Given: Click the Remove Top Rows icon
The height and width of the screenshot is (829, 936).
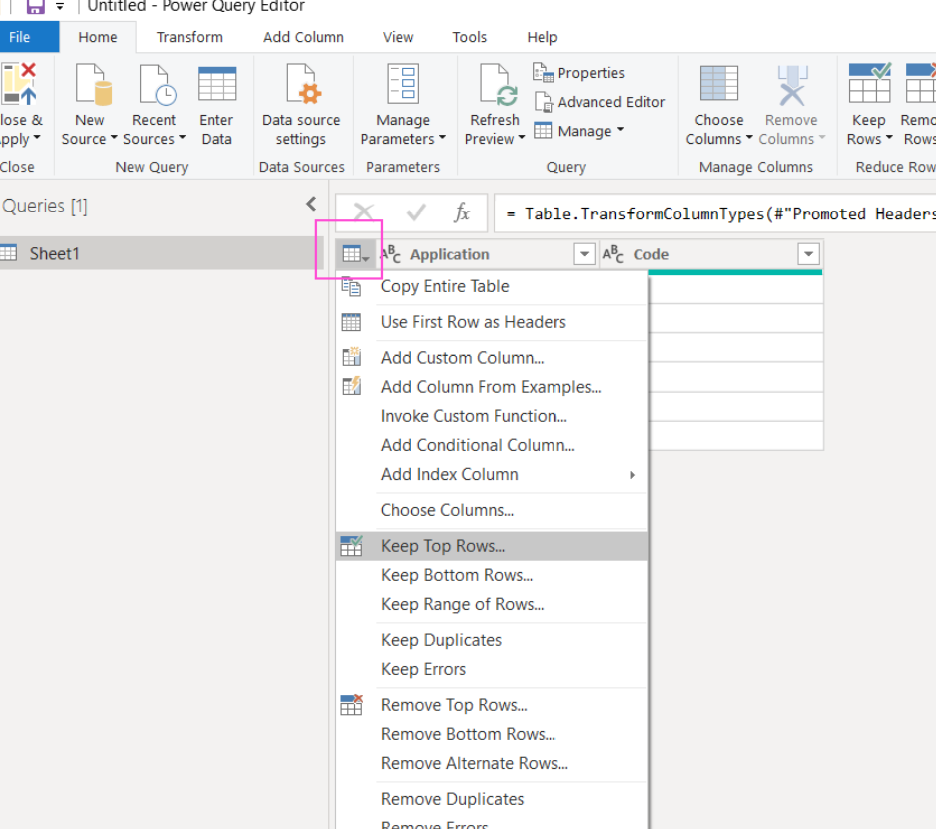Looking at the screenshot, I should pos(351,704).
